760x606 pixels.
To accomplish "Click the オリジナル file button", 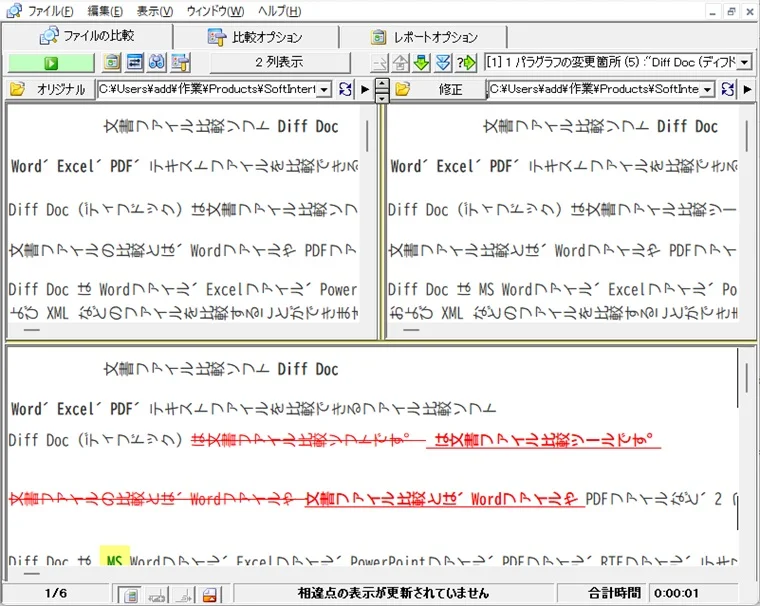I will (x=61, y=89).
